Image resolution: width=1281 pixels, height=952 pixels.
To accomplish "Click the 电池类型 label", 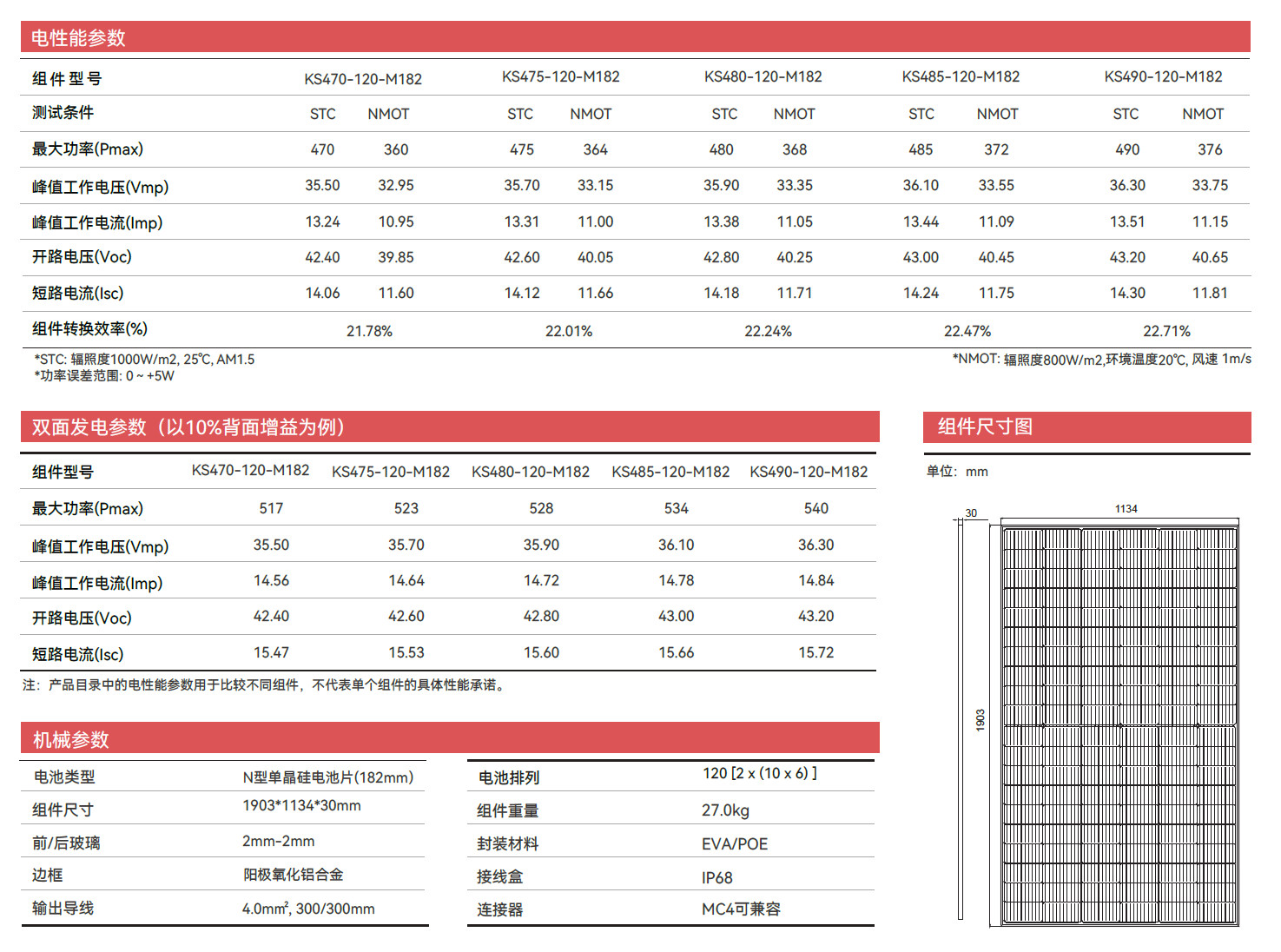I will pos(64,777).
